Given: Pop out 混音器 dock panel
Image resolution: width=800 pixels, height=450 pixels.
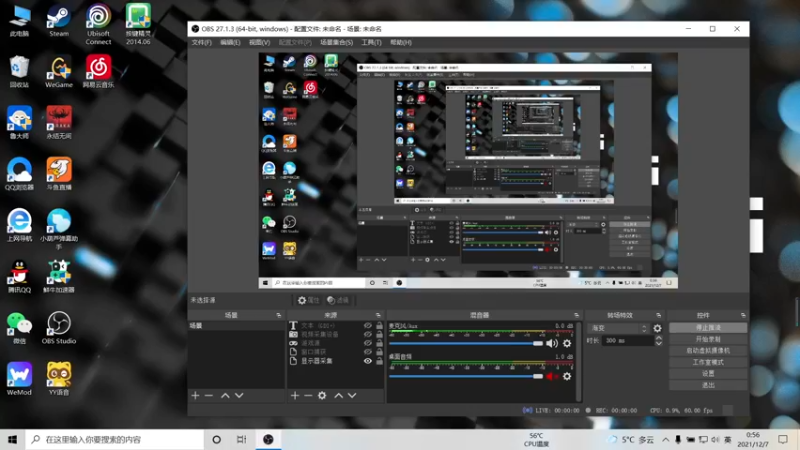Looking at the screenshot, I should [x=577, y=315].
